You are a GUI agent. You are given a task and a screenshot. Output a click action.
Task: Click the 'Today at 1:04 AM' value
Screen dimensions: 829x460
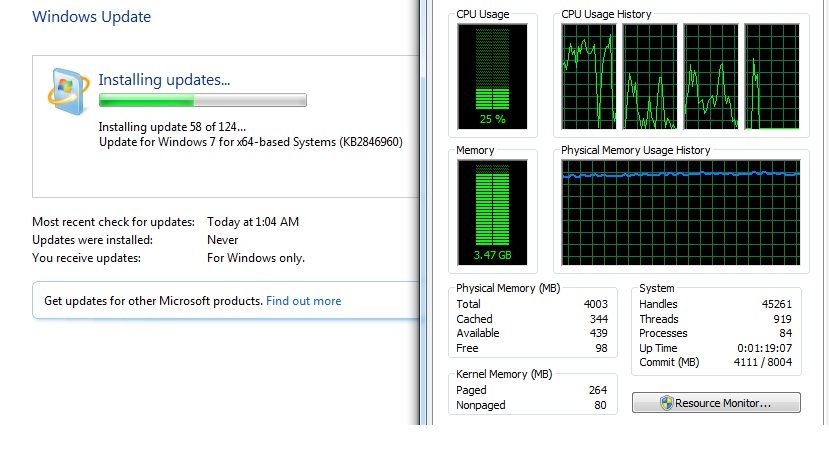pyautogui.click(x=253, y=222)
